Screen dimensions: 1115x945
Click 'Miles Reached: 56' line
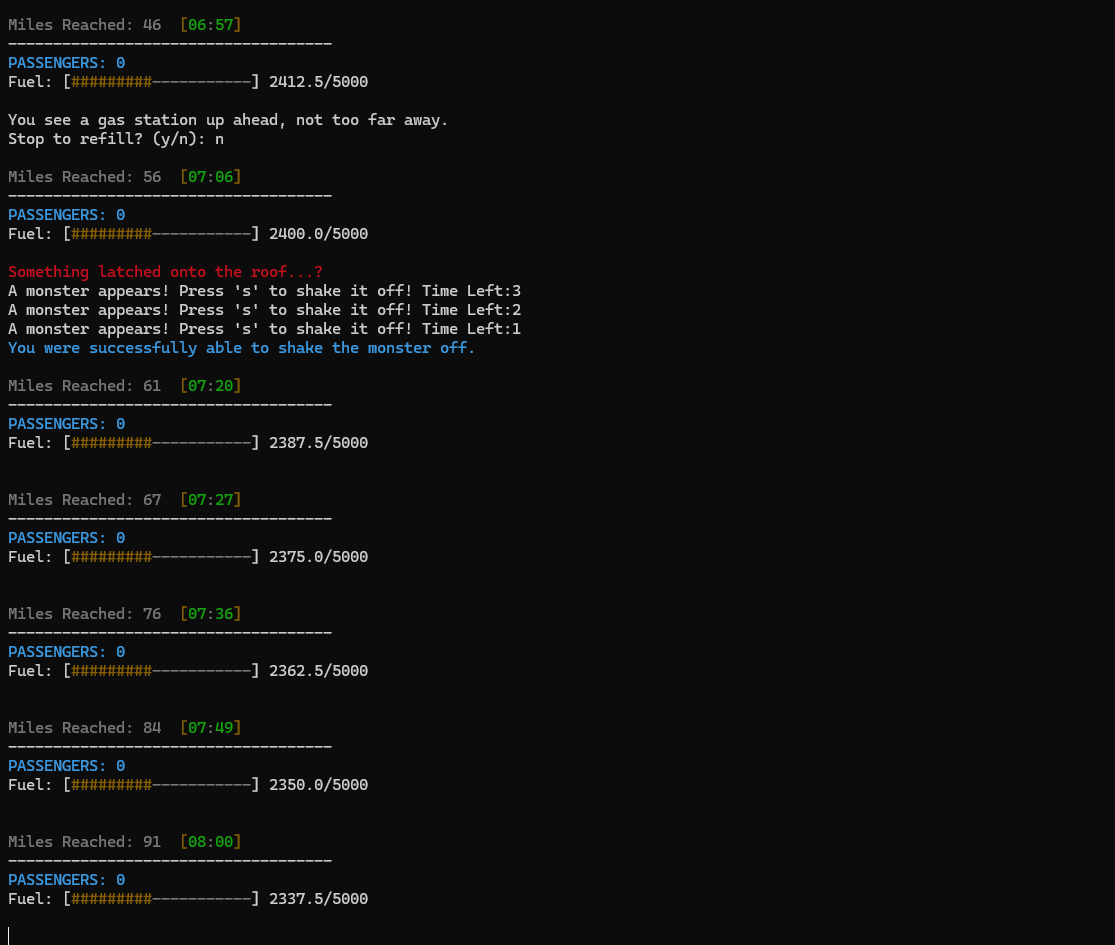pos(85,177)
